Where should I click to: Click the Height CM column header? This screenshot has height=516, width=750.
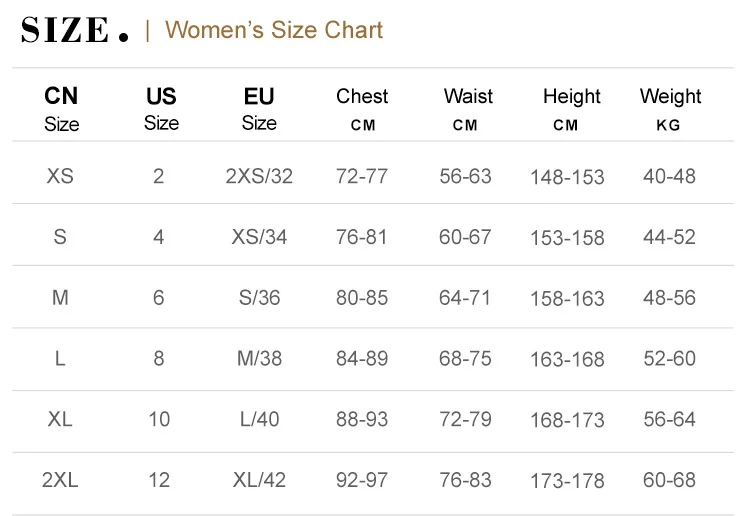tap(571, 109)
